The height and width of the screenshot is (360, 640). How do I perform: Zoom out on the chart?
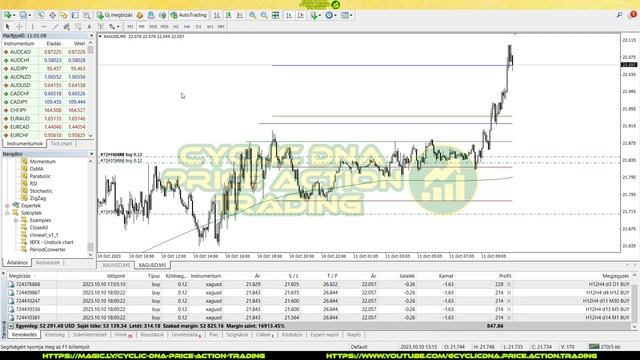264,15
